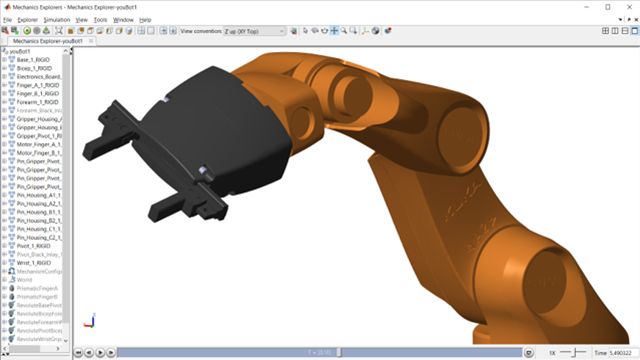Expand the Wrist_1_RIGID tree node

pyautogui.click(x=4, y=263)
